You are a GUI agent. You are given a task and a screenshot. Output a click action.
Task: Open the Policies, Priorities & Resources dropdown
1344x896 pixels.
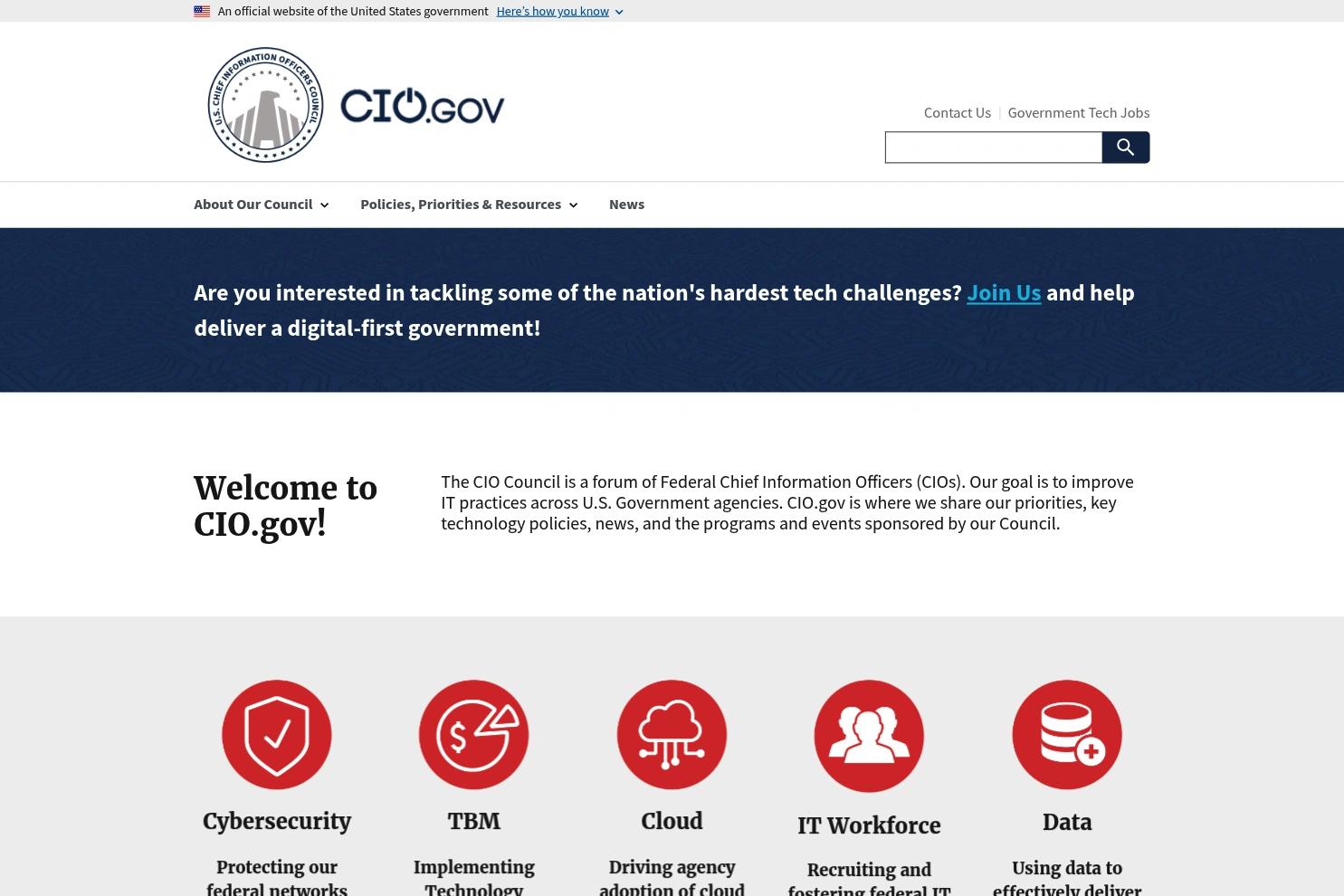468,204
